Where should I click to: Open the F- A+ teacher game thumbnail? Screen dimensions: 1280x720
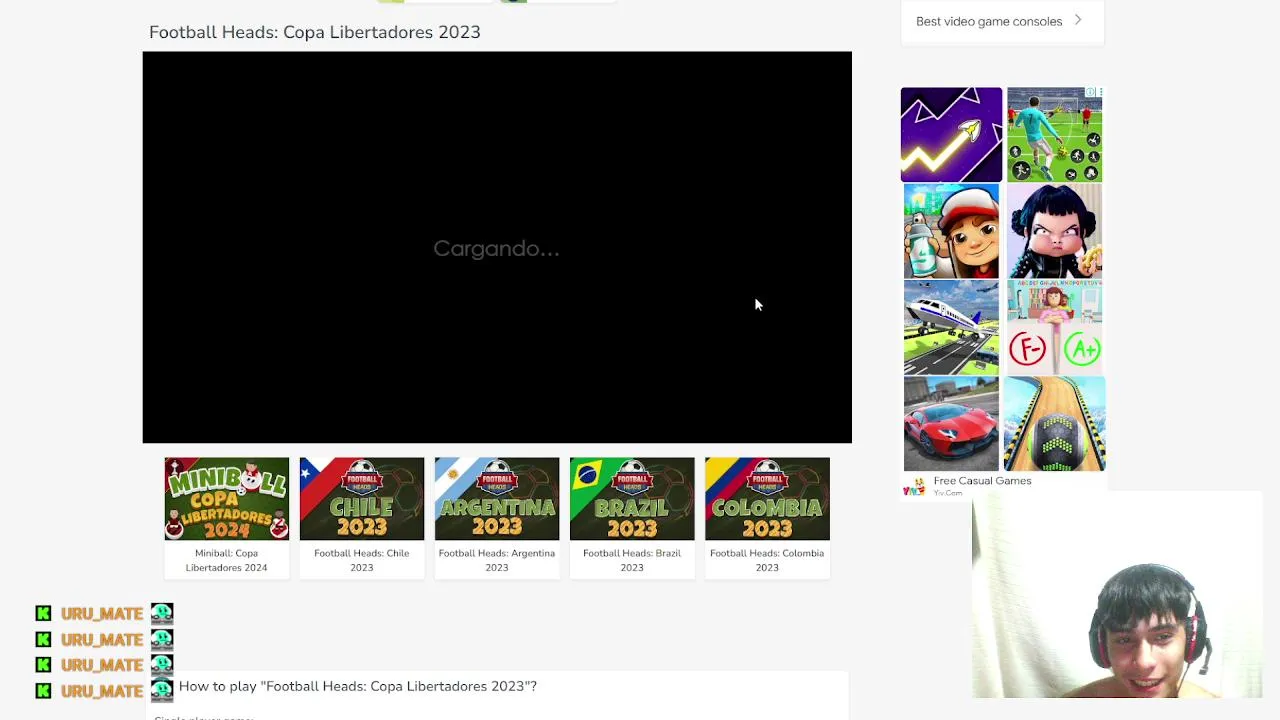point(1054,327)
